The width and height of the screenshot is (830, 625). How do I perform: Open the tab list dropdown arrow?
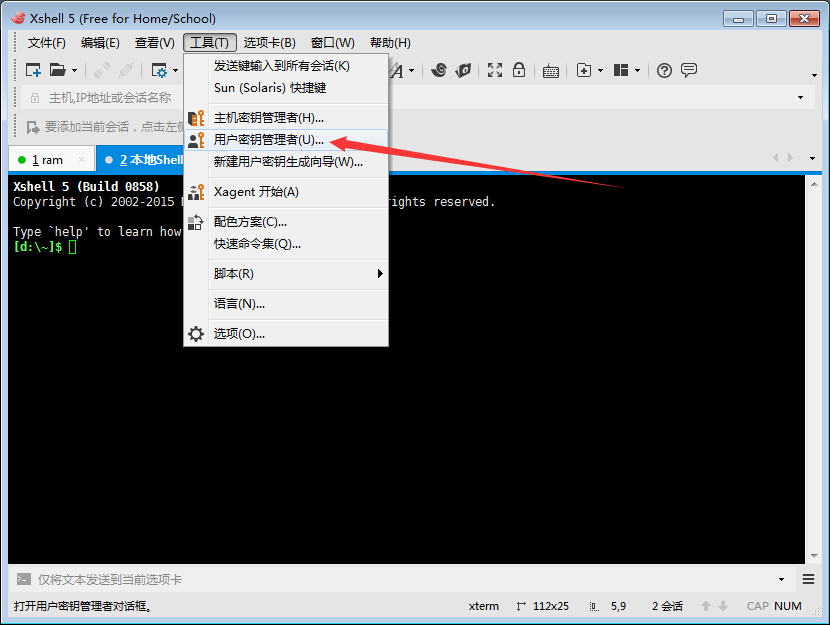(x=812, y=158)
